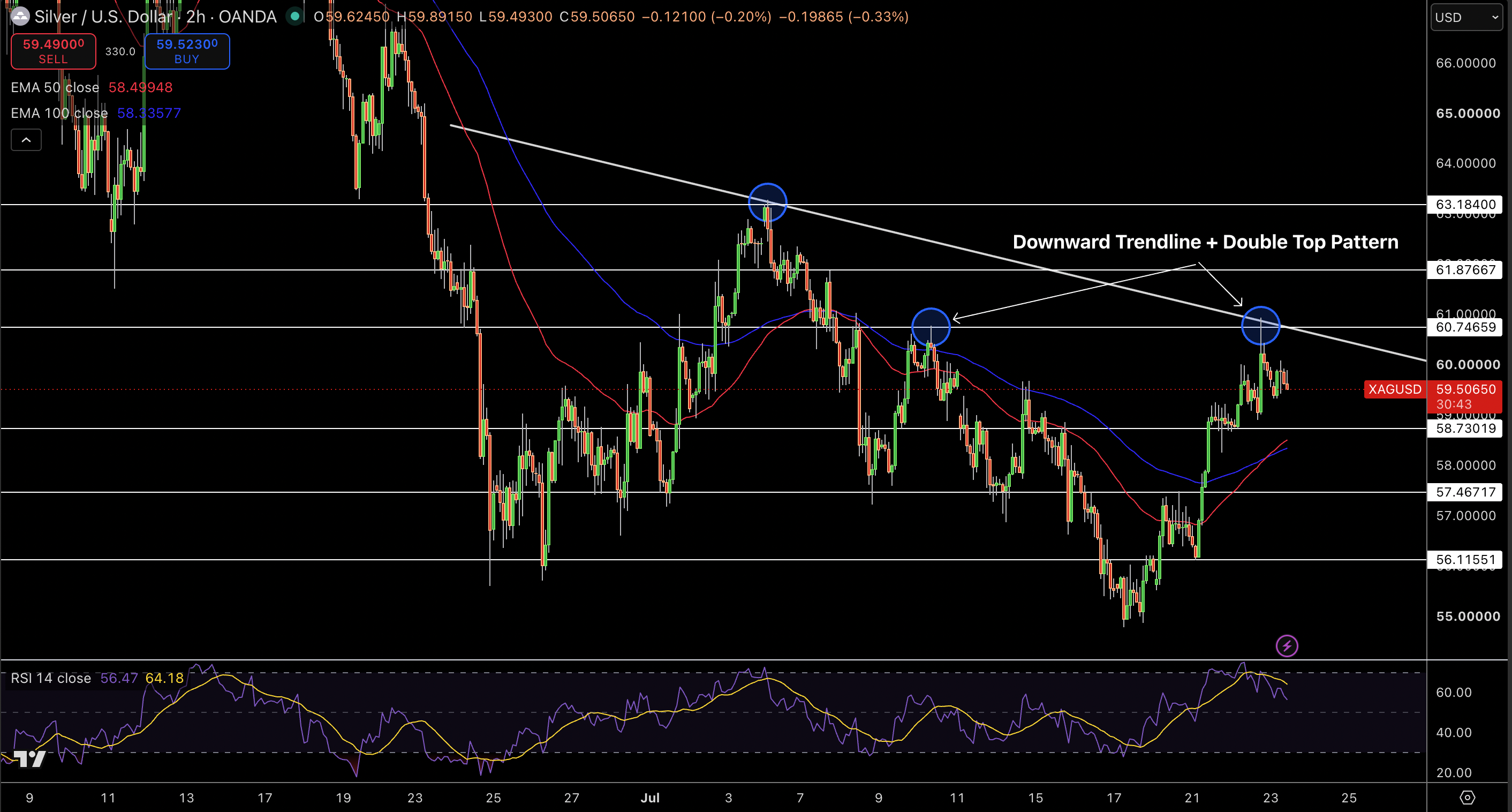Click the 58.73019 horizontal line price label
1512x812 pixels.
tap(1465, 428)
